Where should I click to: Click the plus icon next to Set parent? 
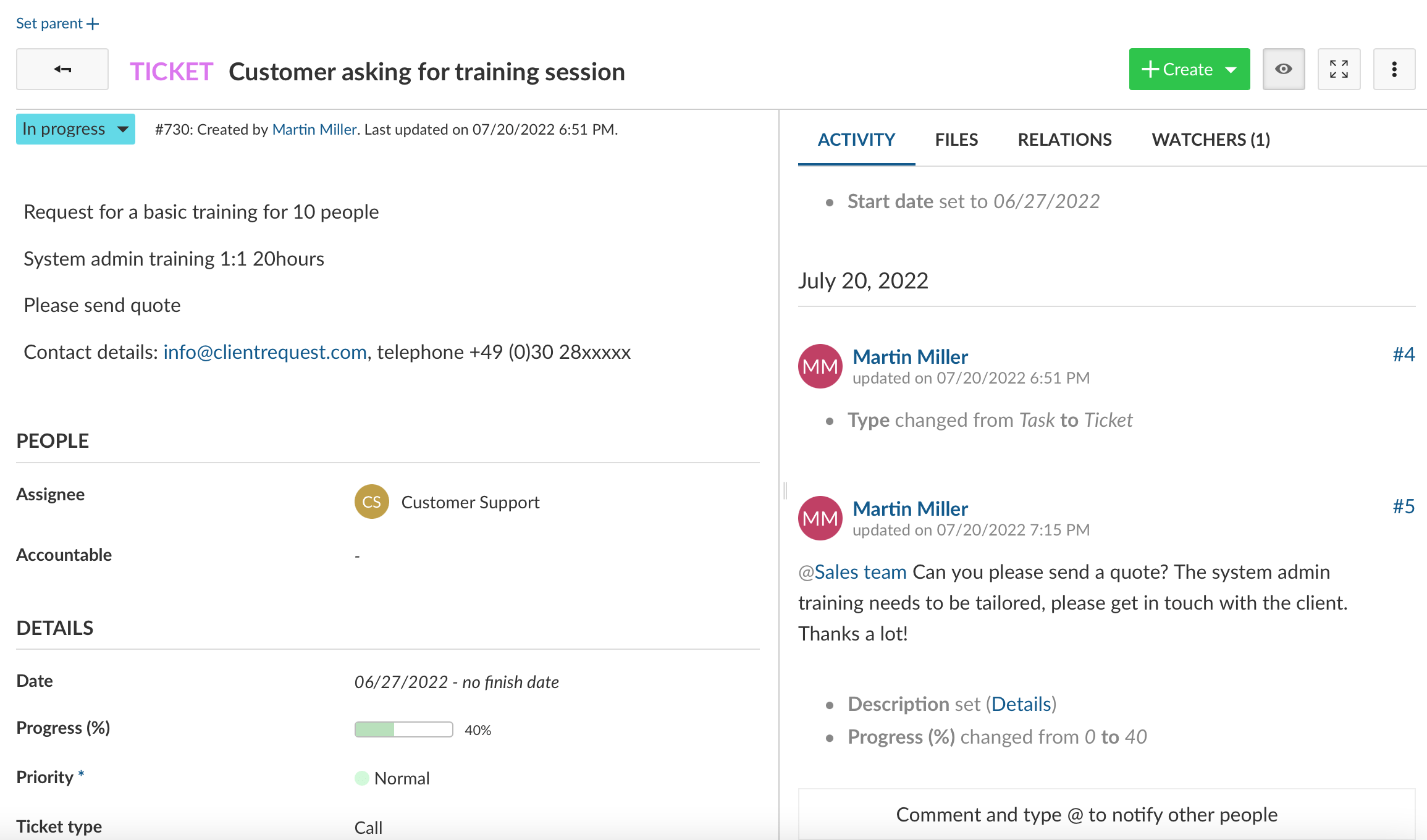tap(93, 24)
